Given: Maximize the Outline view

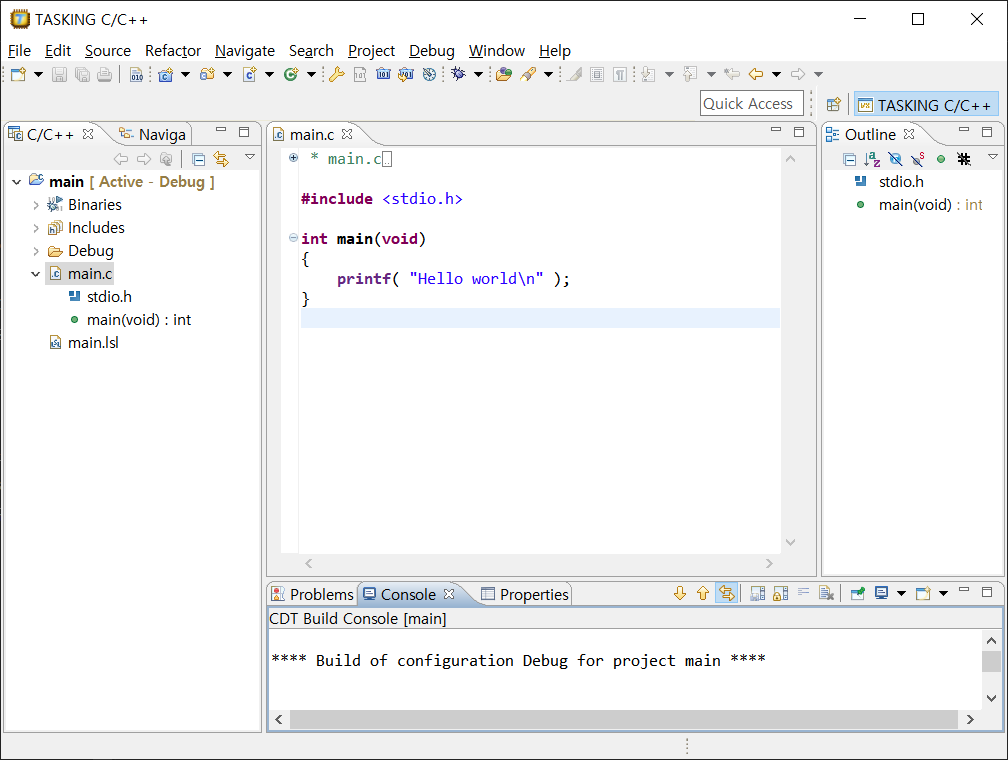Looking at the screenshot, I should 987,132.
